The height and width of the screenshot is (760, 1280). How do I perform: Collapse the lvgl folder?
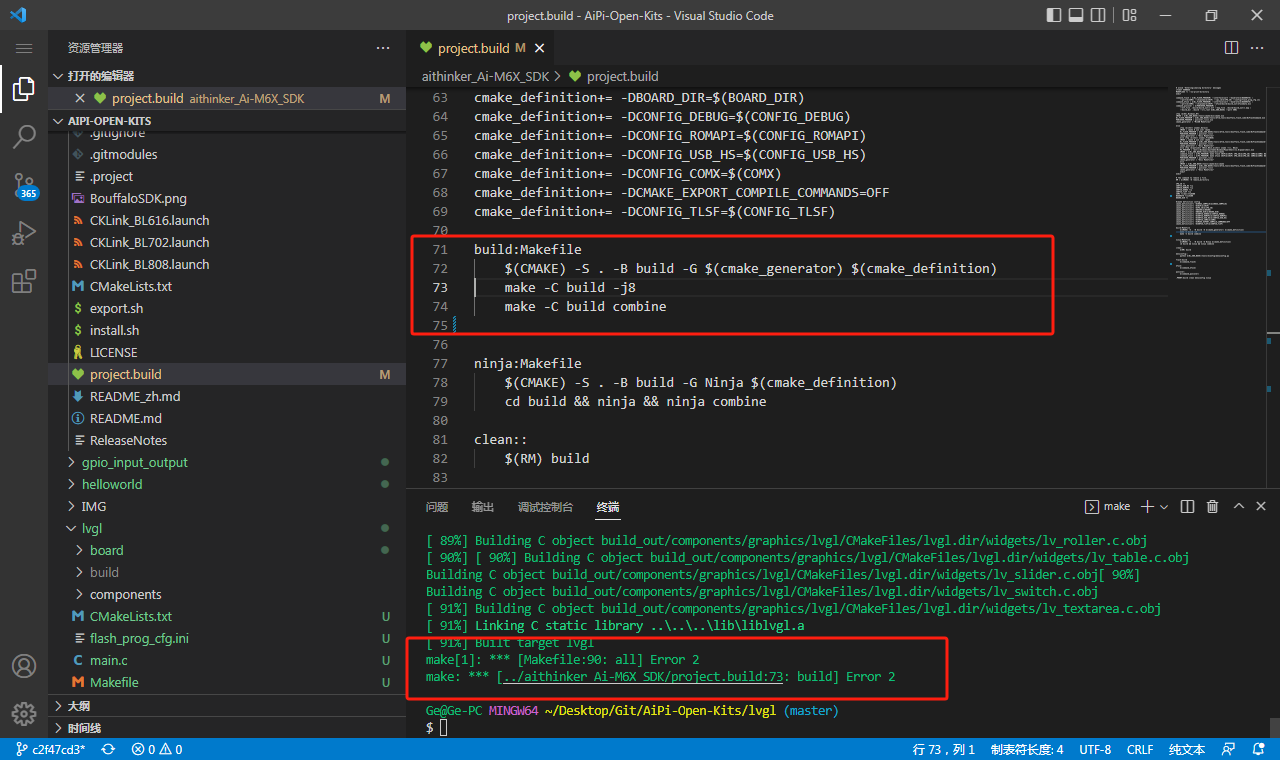(x=227, y=528)
